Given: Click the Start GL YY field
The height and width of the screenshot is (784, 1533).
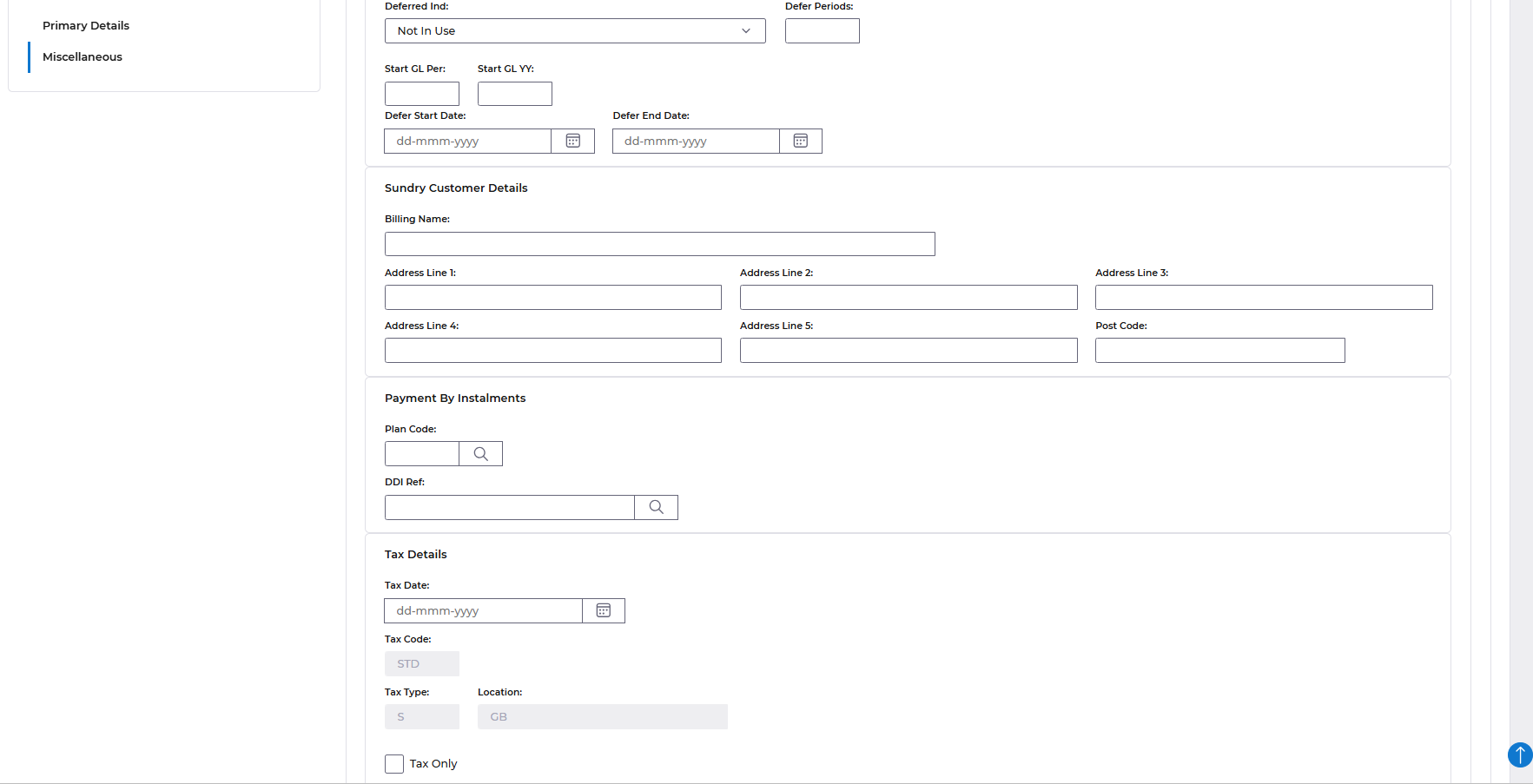Looking at the screenshot, I should pos(514,94).
